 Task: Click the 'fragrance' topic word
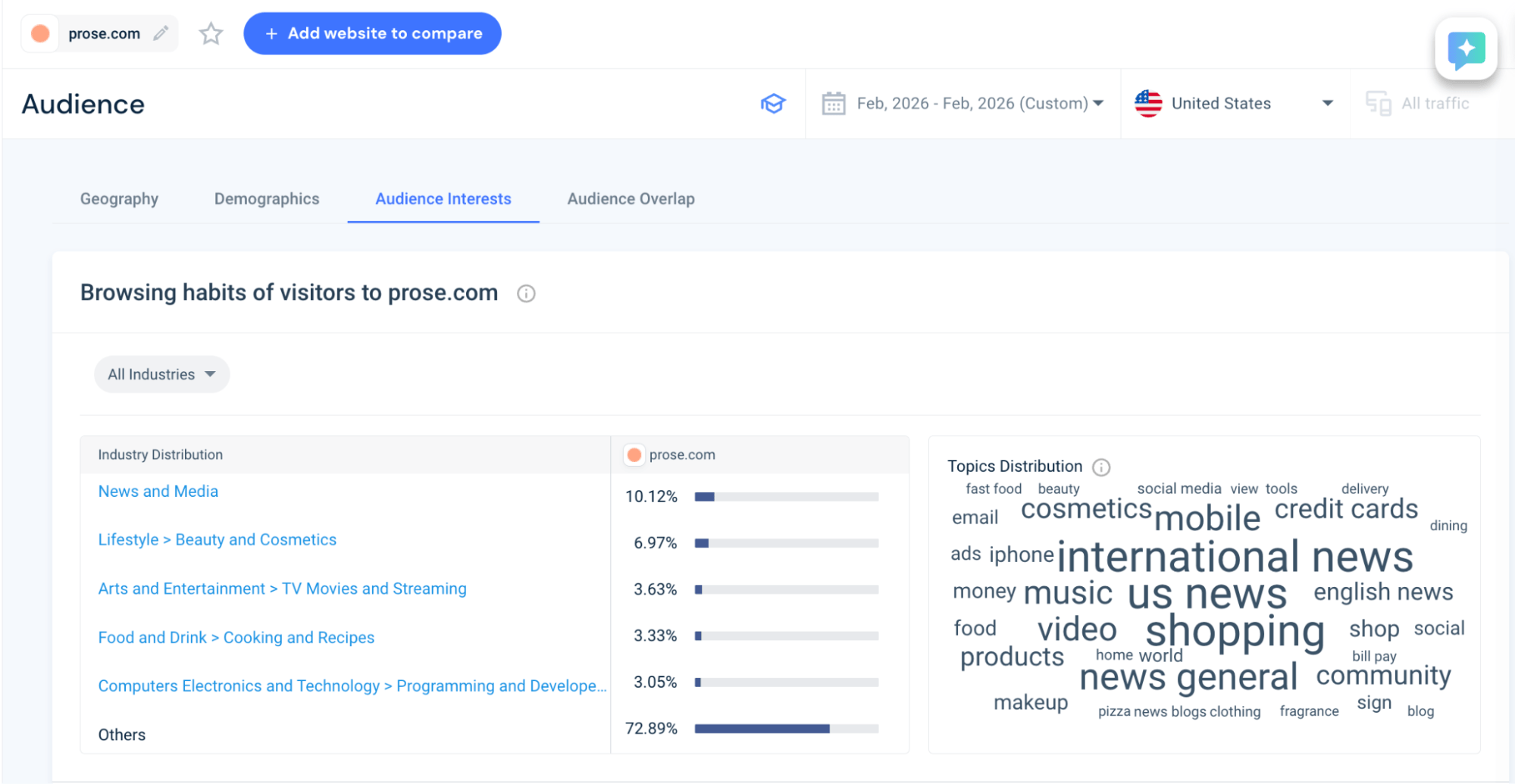pyautogui.click(x=1309, y=711)
